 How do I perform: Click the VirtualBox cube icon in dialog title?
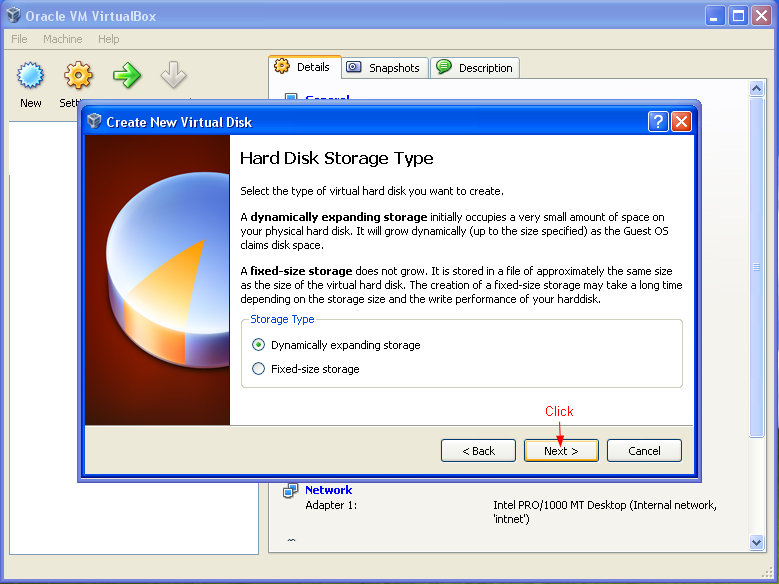(x=94, y=121)
